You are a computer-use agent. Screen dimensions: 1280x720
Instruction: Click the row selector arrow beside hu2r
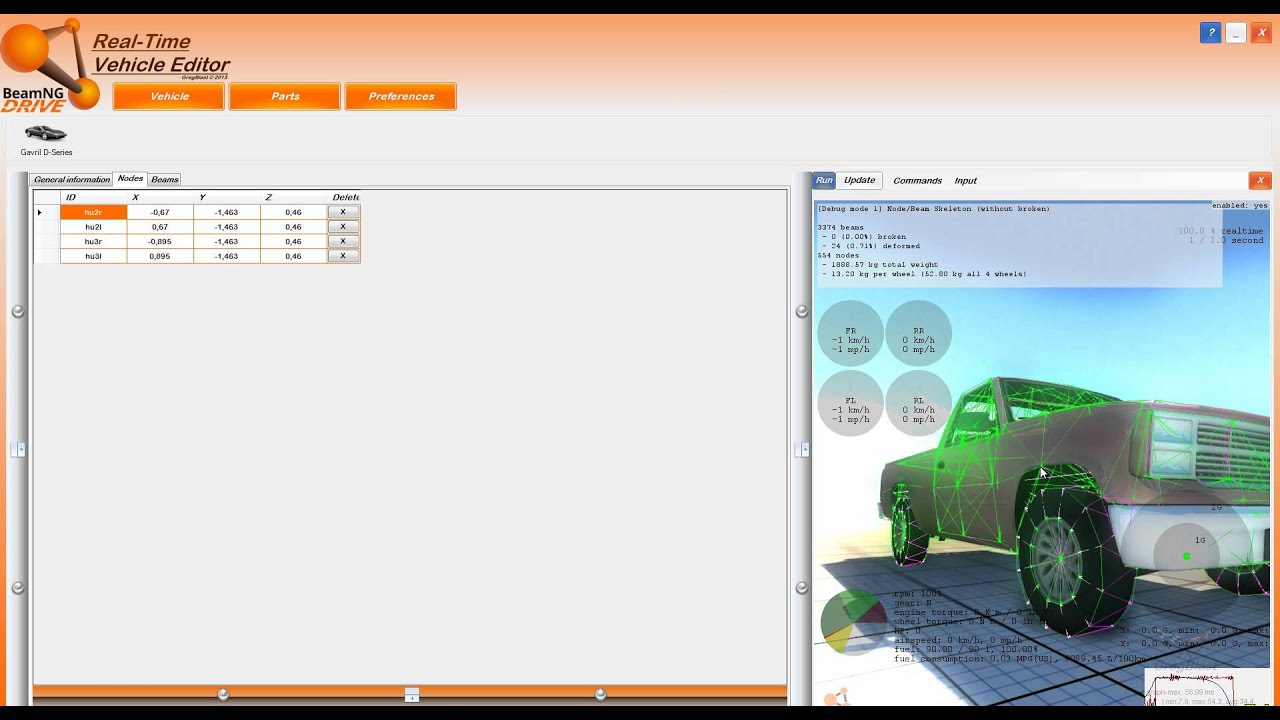tap(40, 212)
